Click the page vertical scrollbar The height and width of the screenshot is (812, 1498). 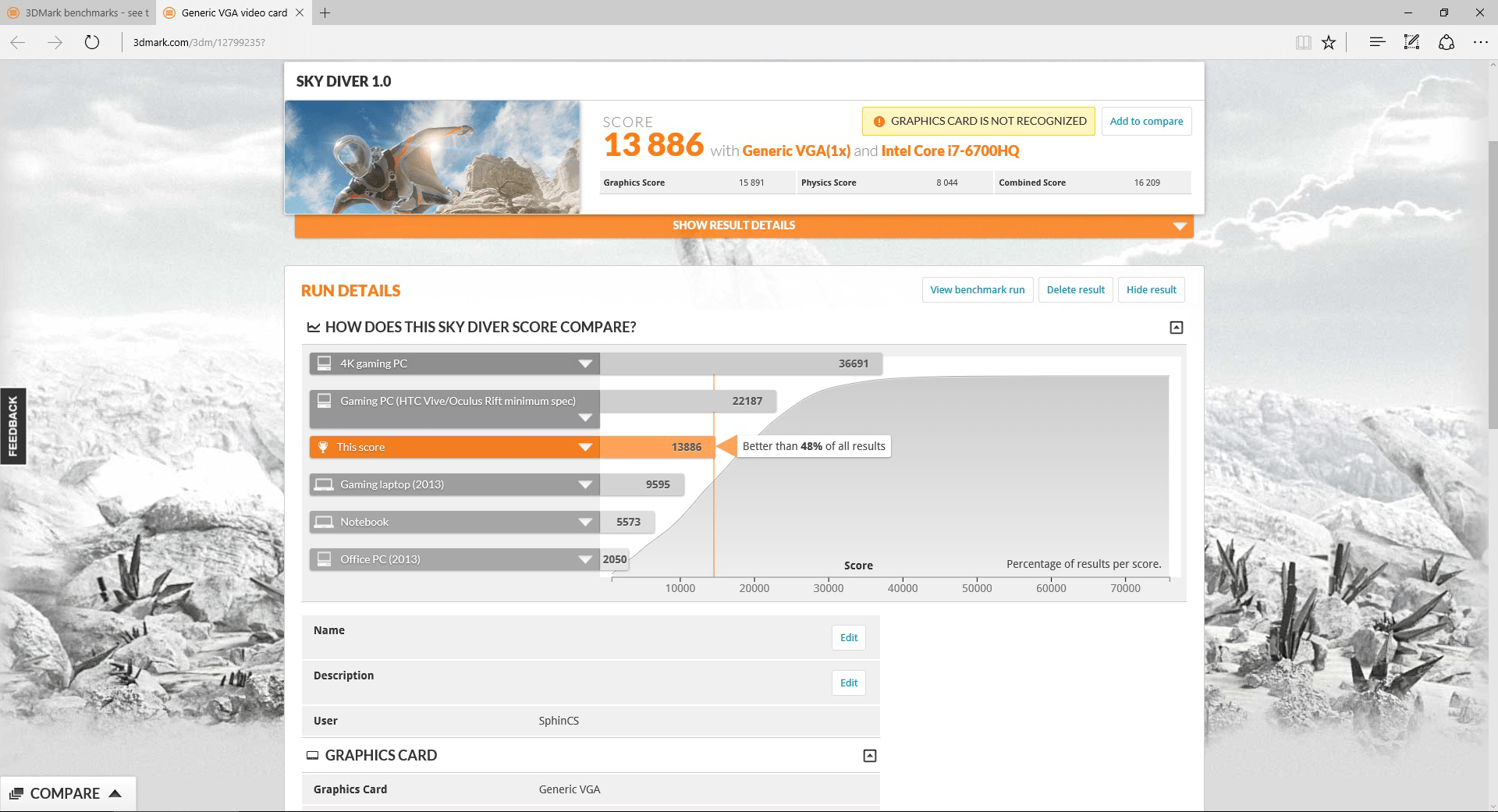[1492, 284]
